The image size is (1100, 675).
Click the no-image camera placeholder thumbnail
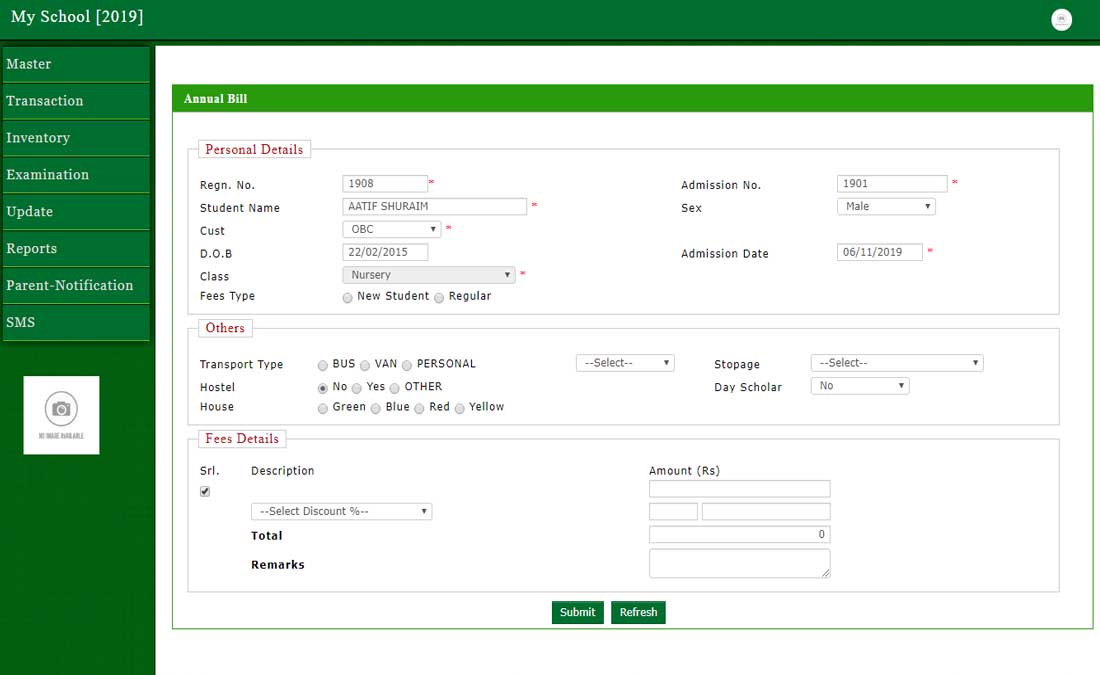[x=61, y=415]
